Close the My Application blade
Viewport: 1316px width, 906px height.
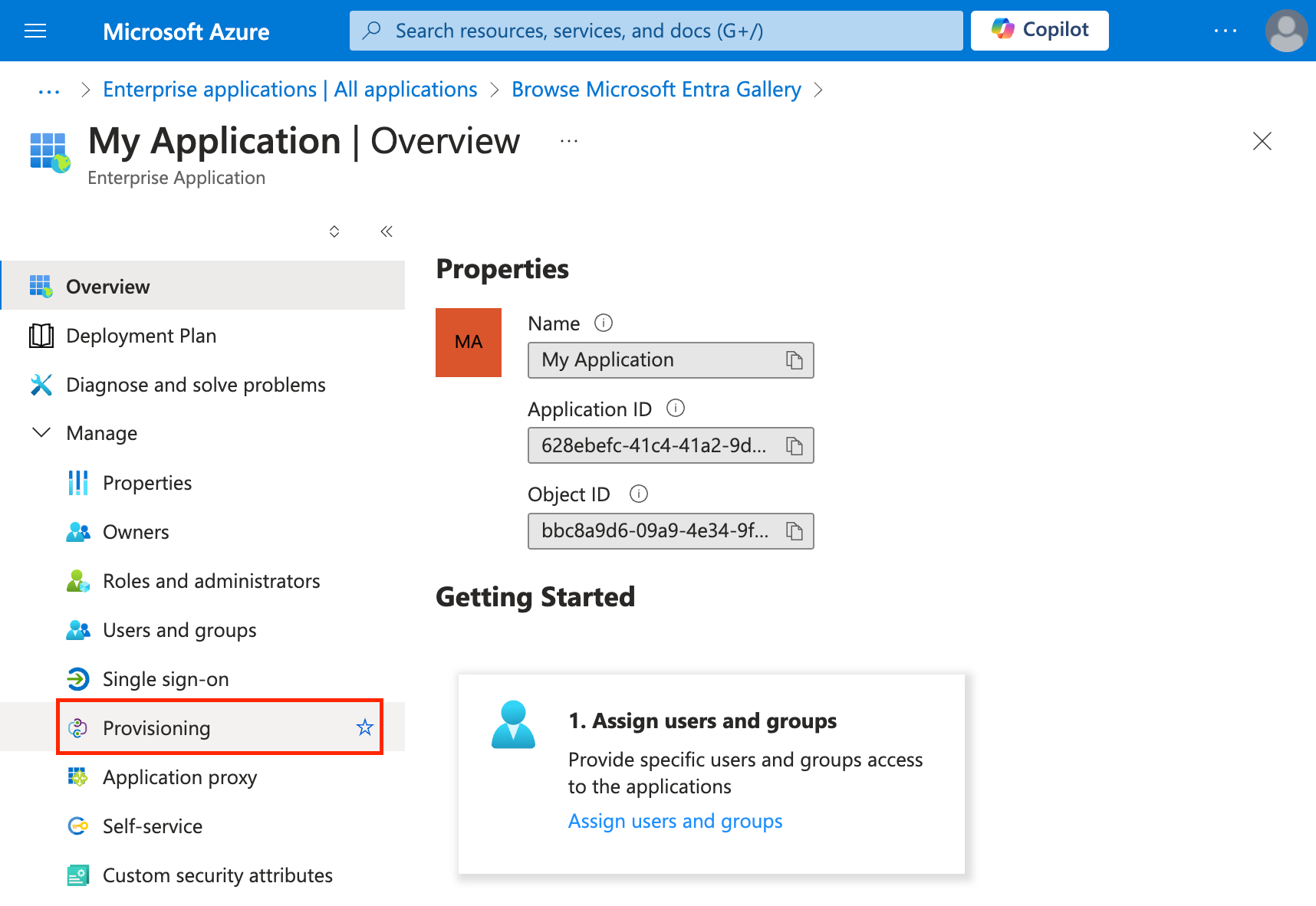[x=1262, y=141]
